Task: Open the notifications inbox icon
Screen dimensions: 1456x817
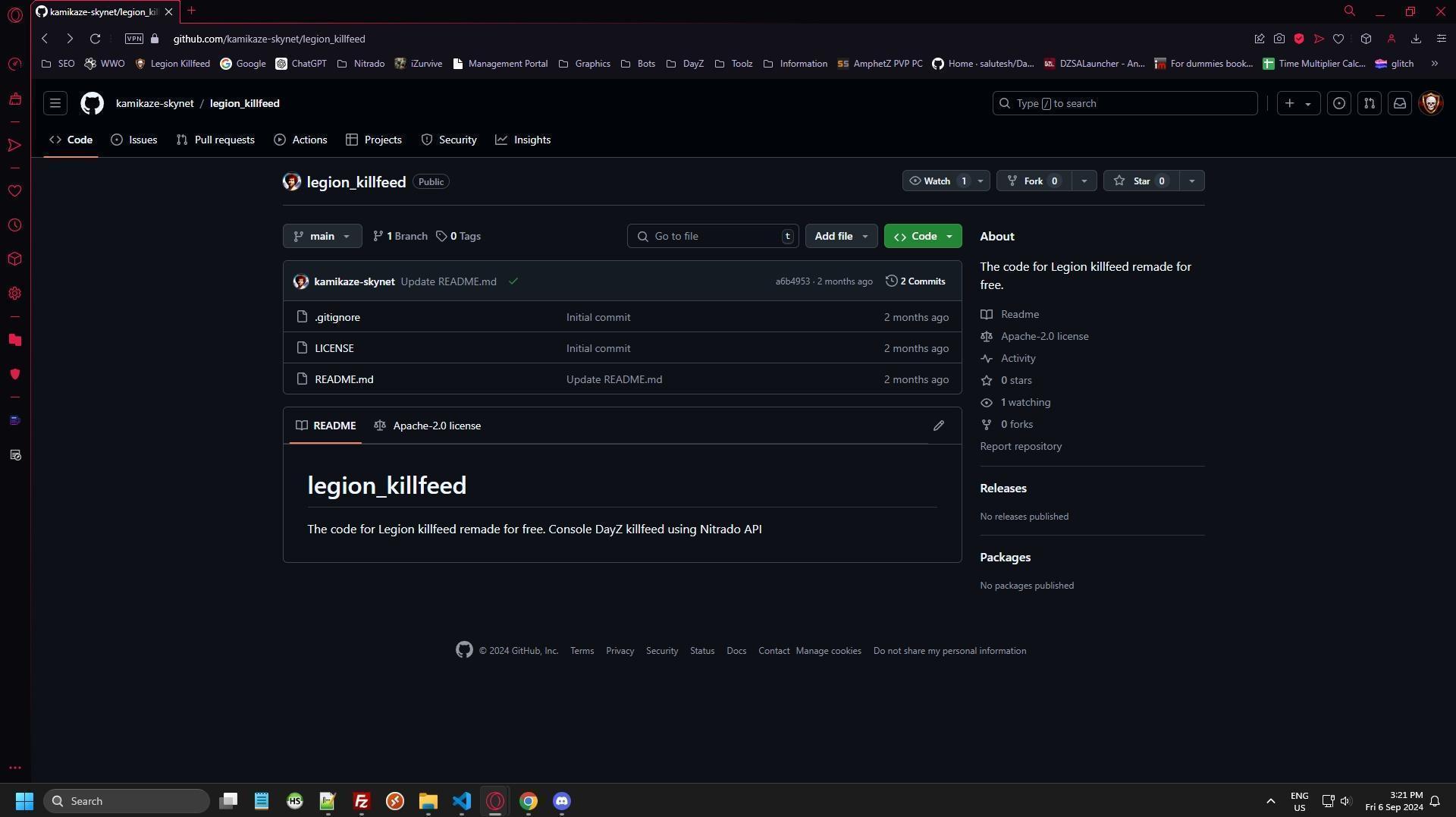Action: pos(1400,103)
